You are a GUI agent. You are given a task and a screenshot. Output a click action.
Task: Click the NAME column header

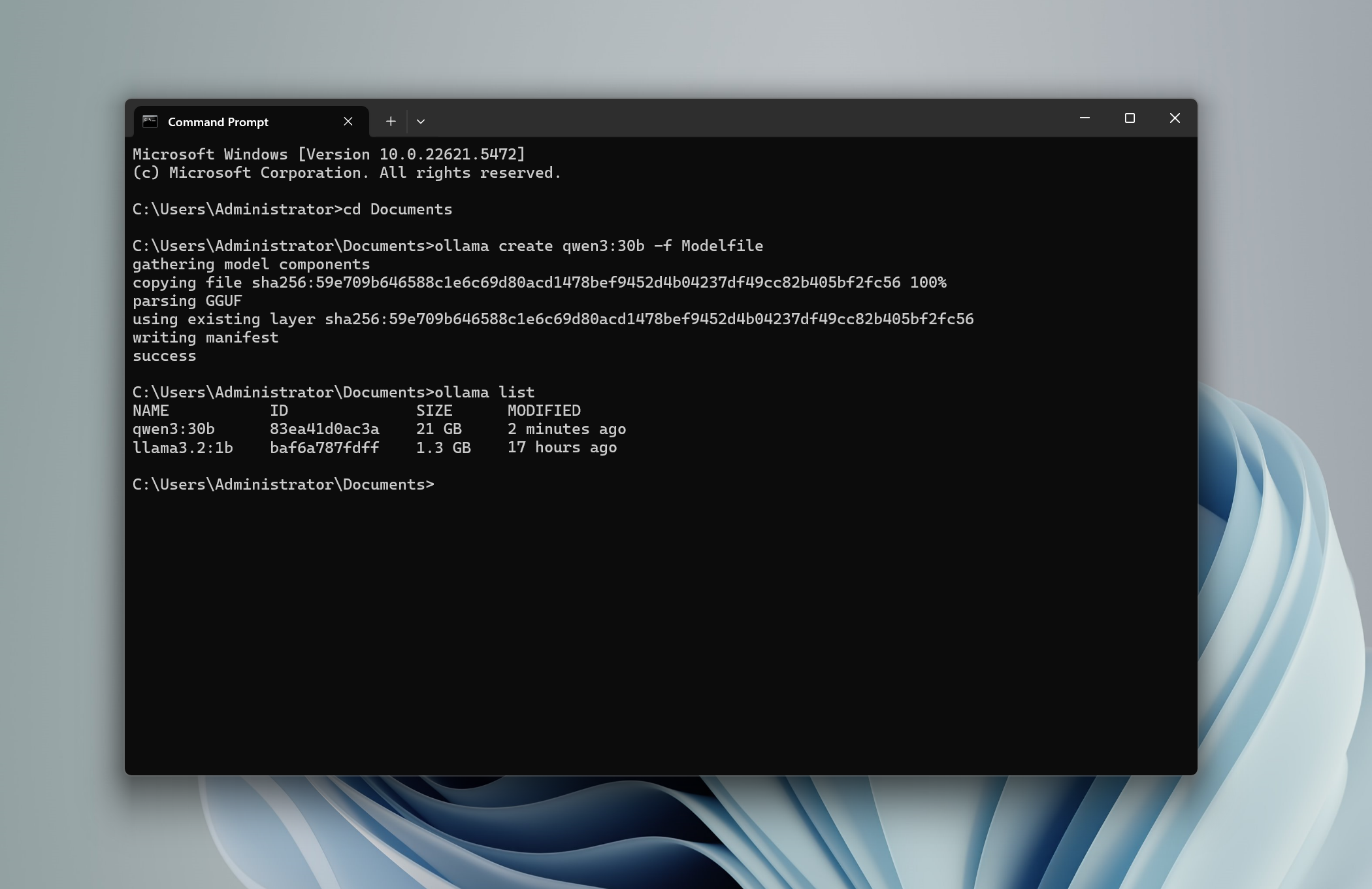click(151, 411)
